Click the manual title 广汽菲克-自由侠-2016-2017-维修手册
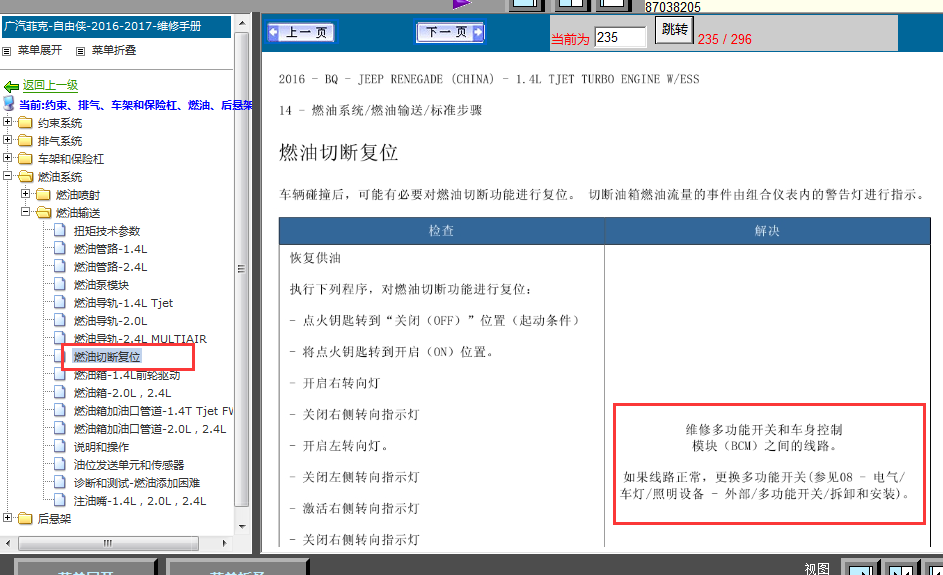 [103, 26]
